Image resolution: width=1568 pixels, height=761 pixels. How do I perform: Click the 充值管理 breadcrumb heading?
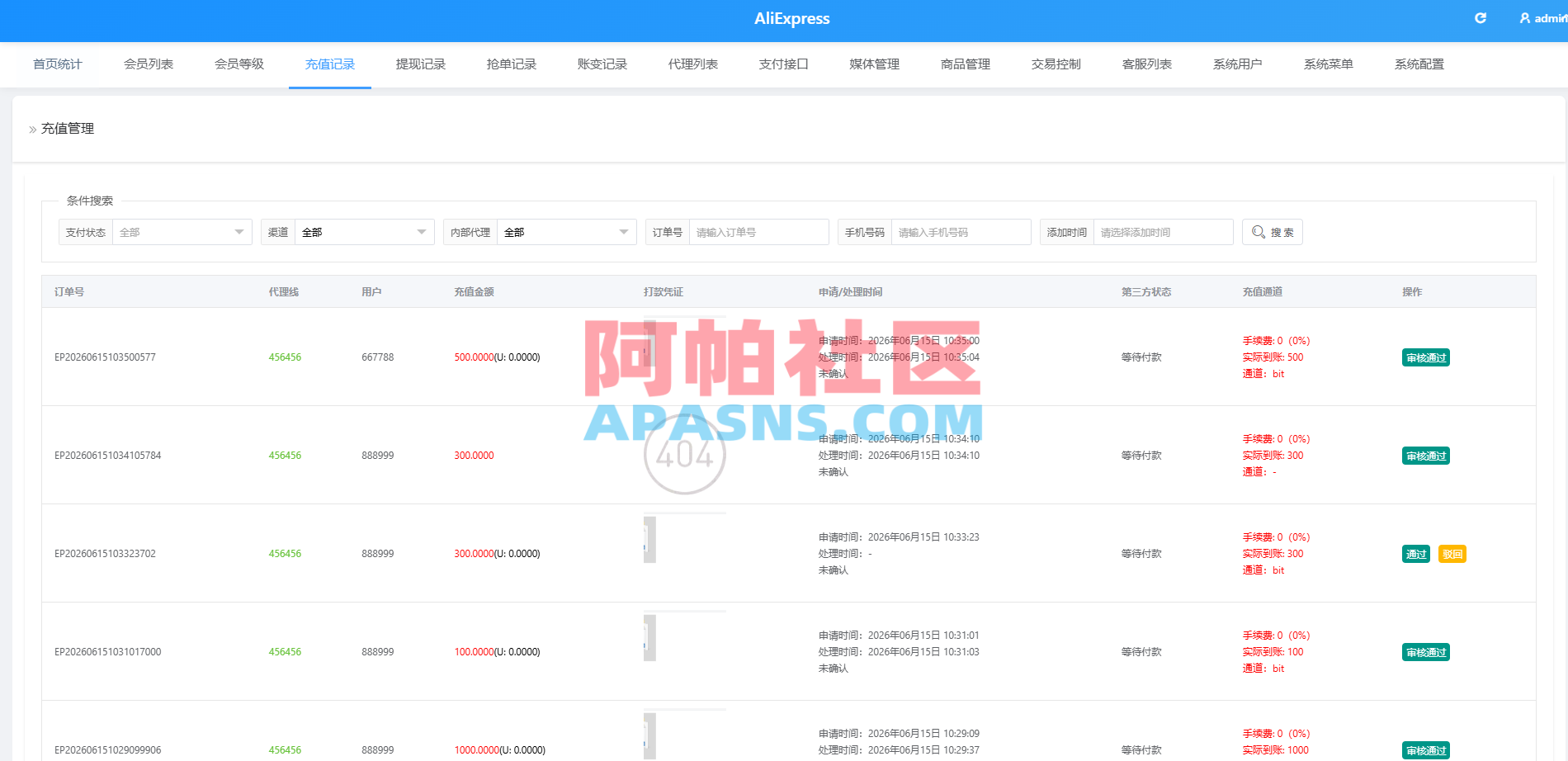click(68, 129)
